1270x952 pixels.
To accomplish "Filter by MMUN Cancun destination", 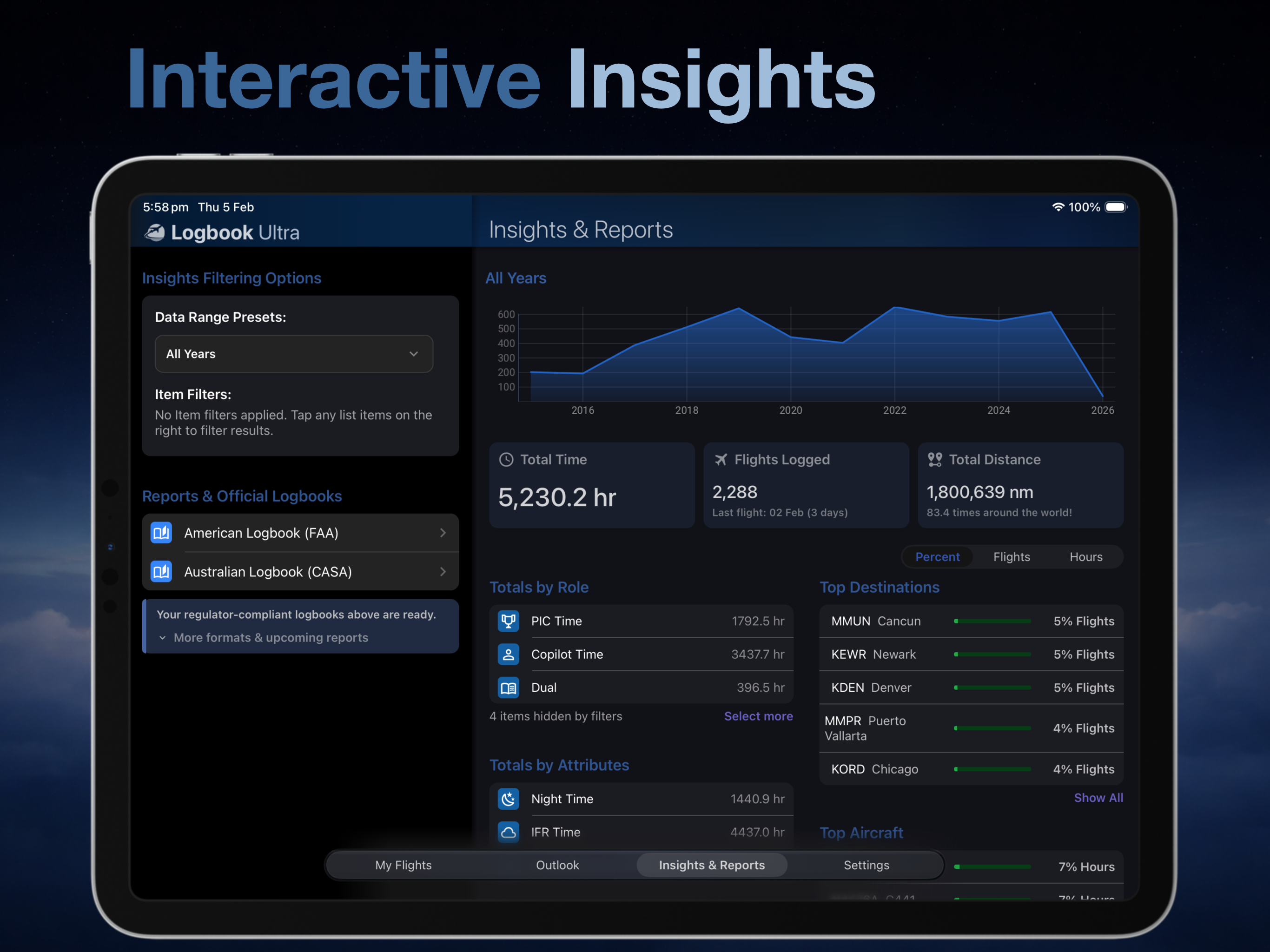I will pos(972,621).
